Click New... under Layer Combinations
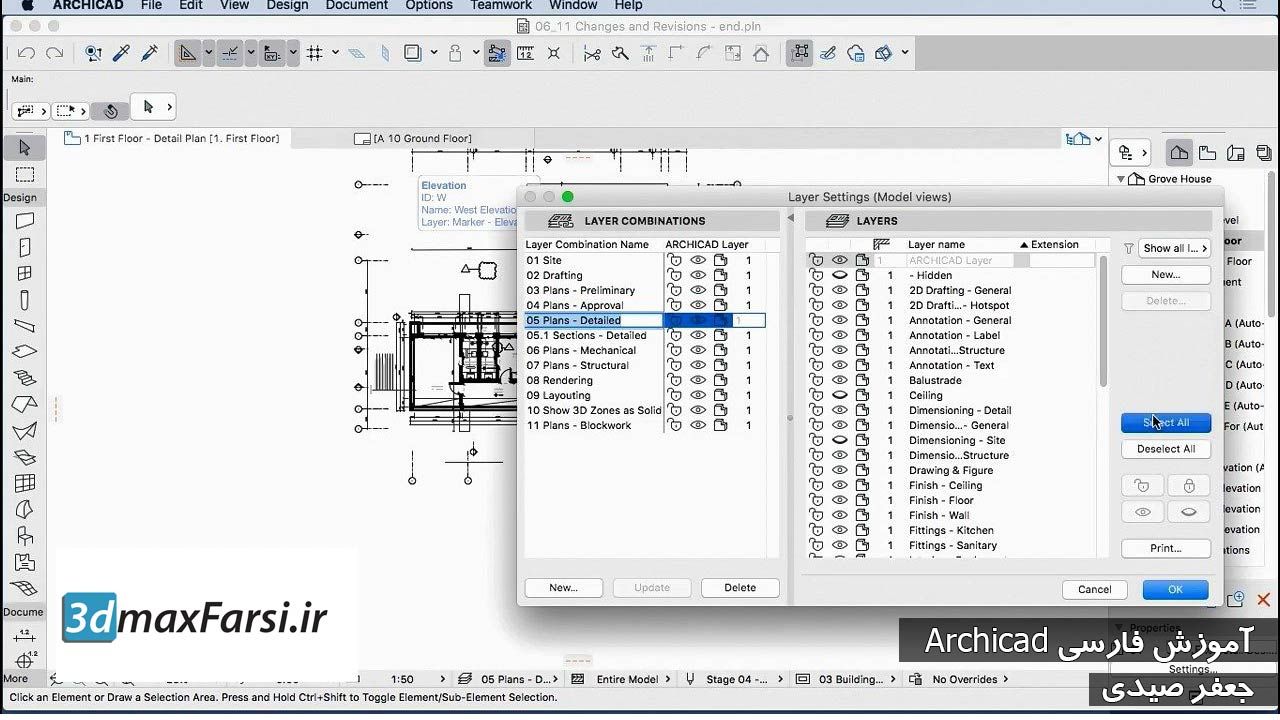The height and width of the screenshot is (720, 1280). tap(563, 588)
